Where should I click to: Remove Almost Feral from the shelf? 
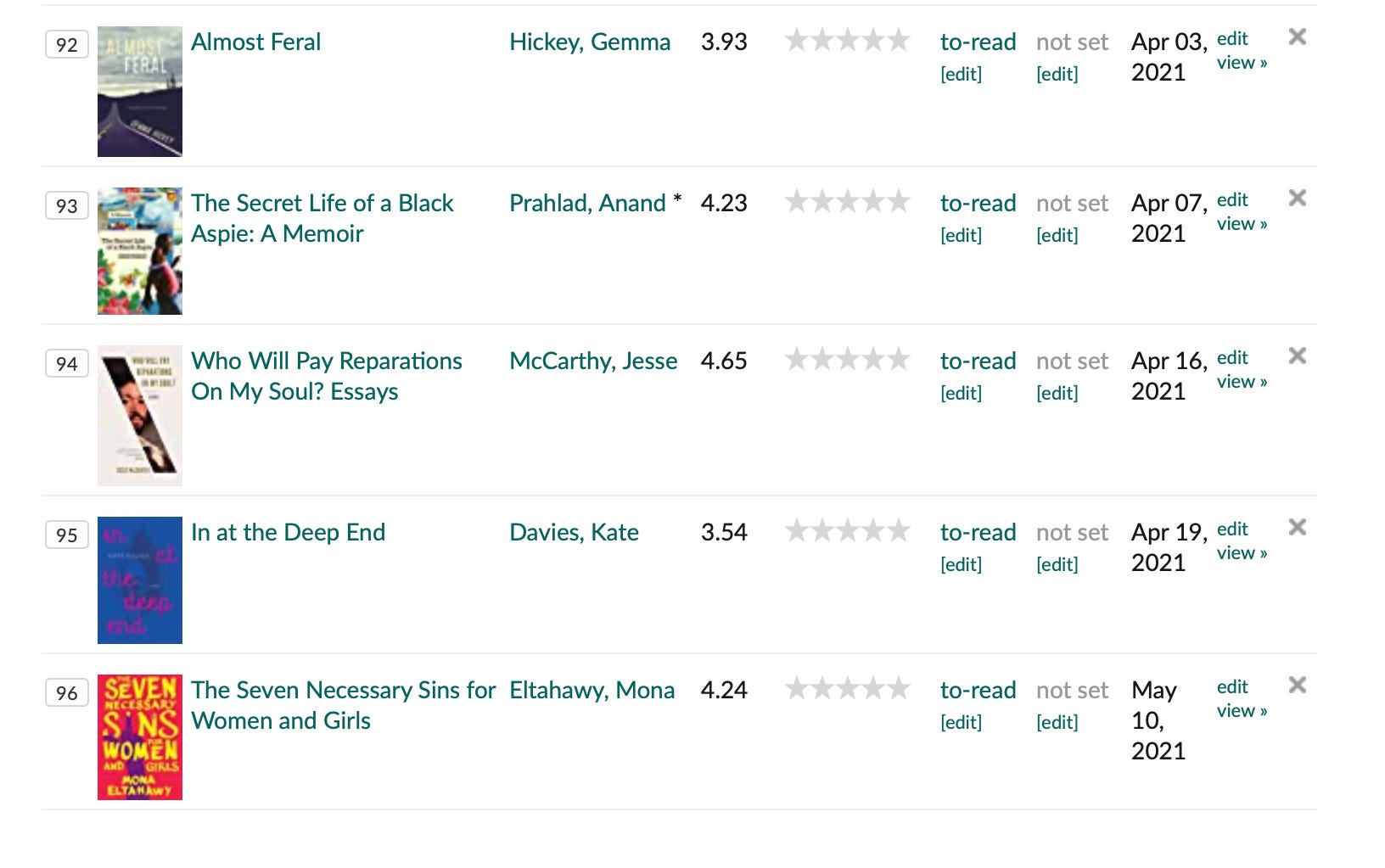tap(1298, 37)
